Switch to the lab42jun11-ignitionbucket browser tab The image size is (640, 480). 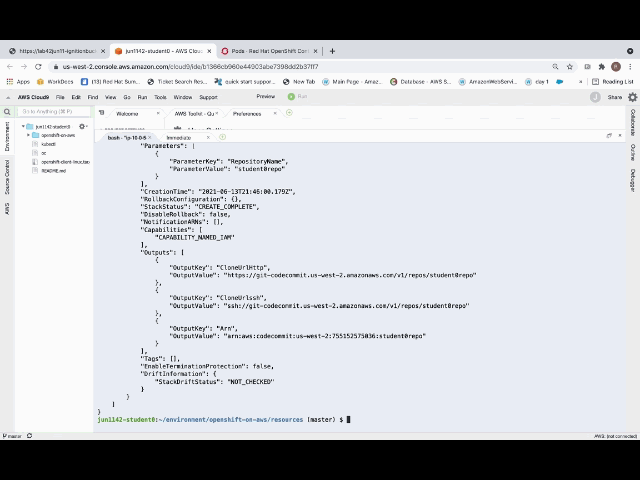click(57, 51)
